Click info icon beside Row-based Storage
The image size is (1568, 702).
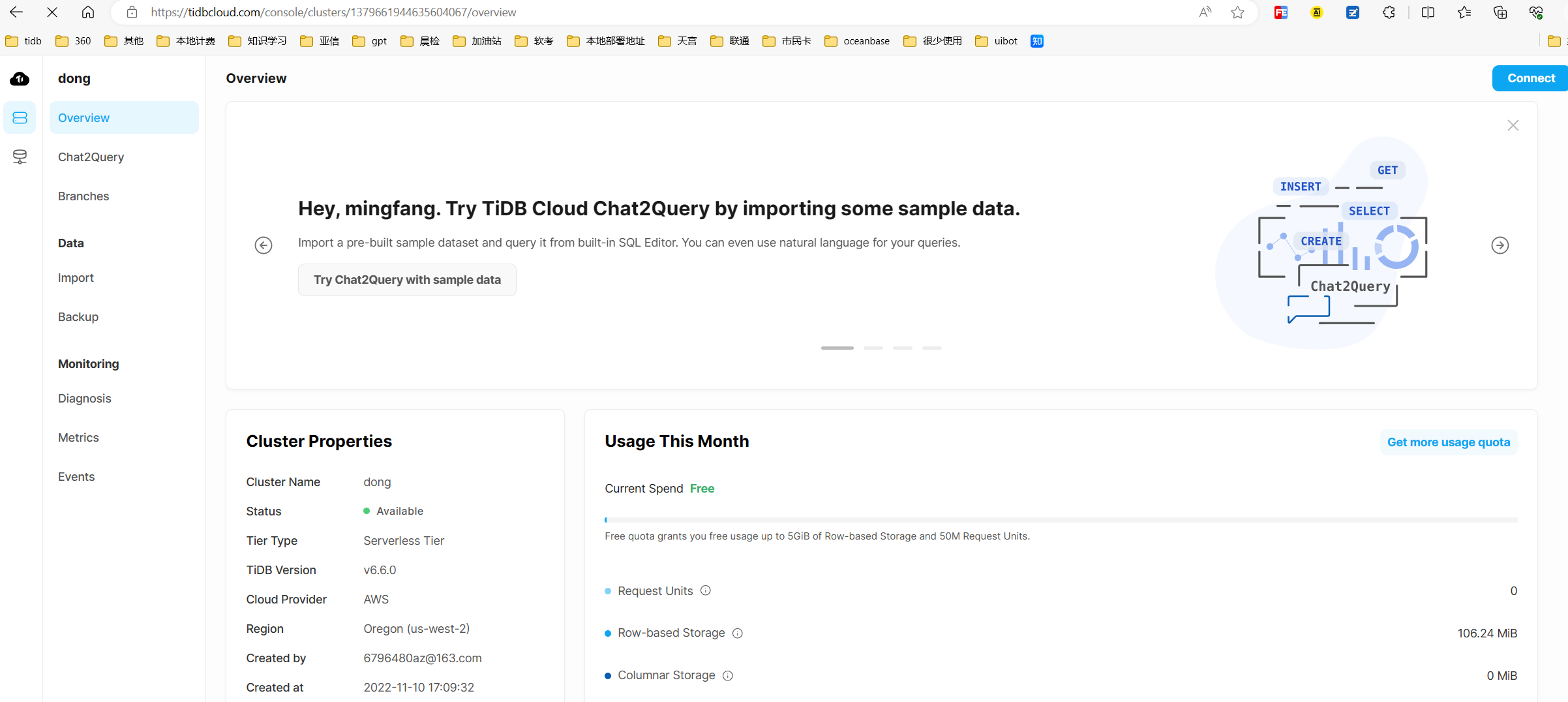[x=737, y=633]
